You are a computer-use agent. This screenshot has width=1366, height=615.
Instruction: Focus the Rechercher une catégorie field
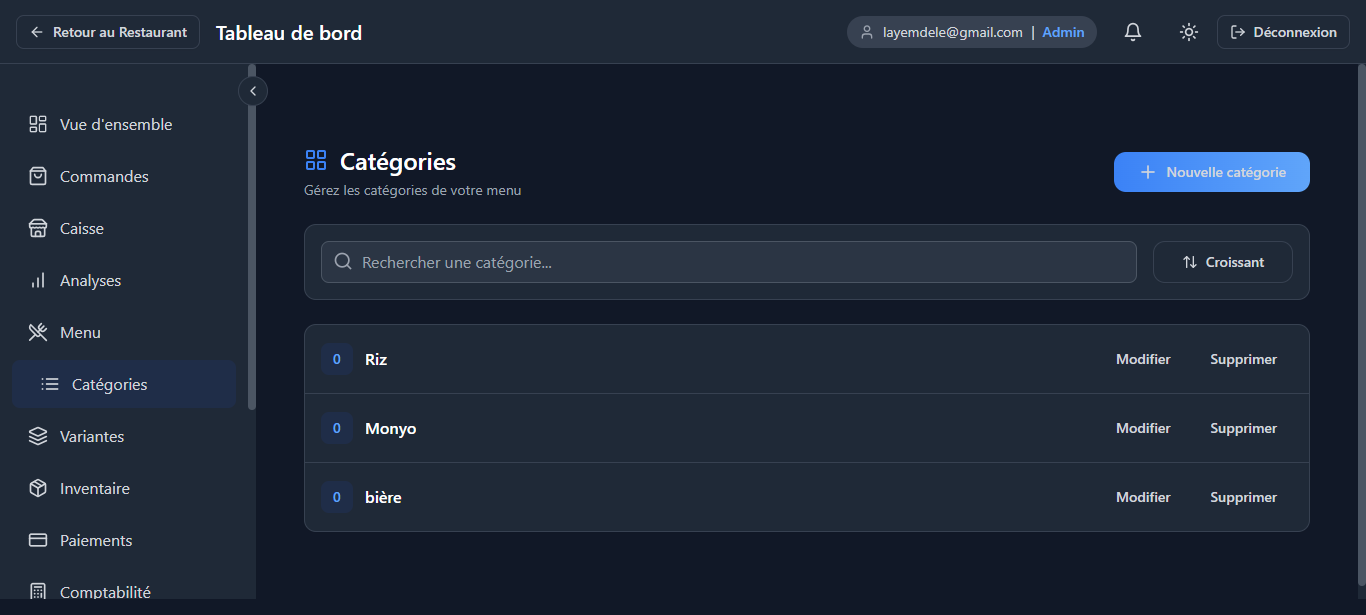[729, 262]
